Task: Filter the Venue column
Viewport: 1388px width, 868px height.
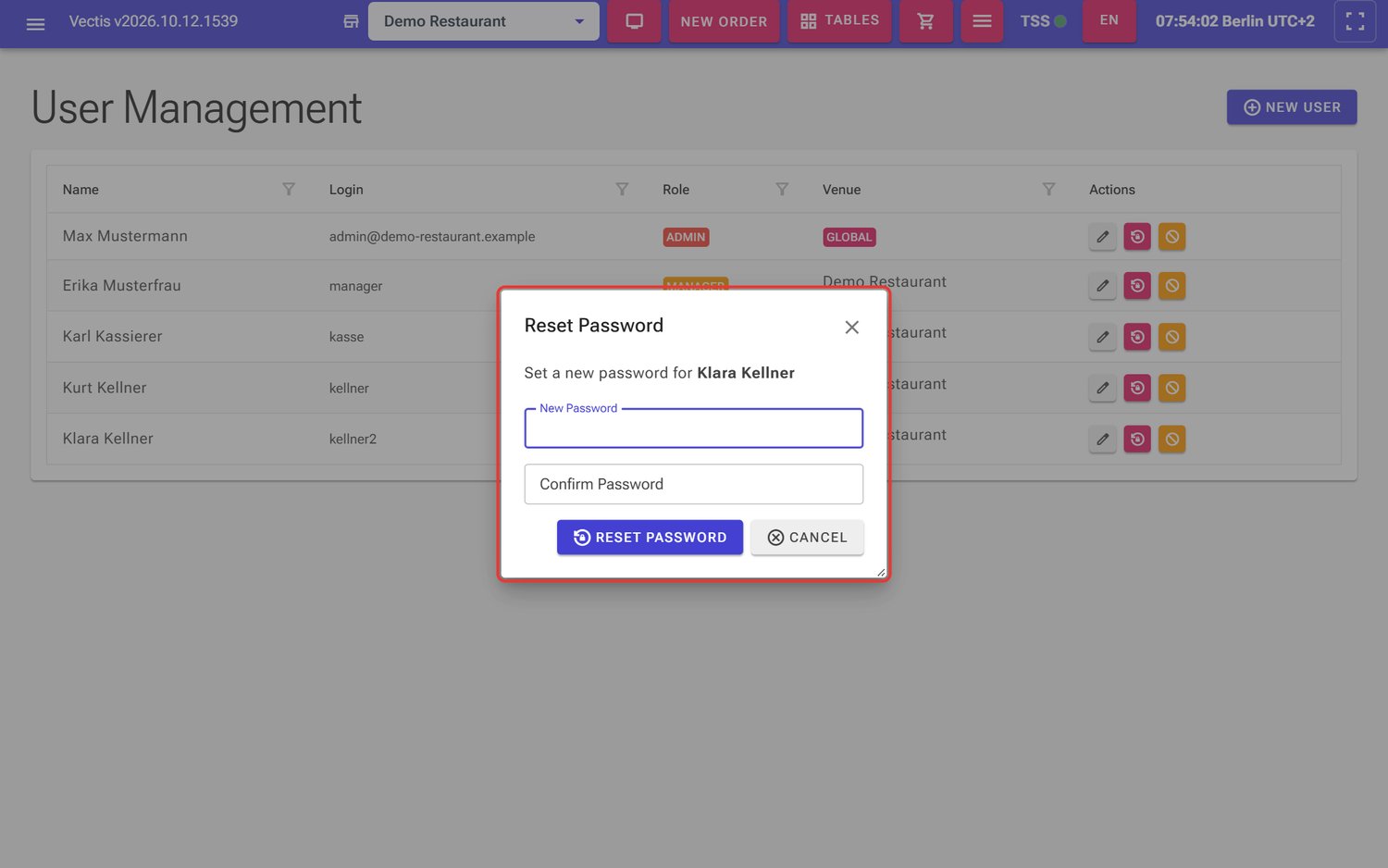Action: click(1048, 189)
